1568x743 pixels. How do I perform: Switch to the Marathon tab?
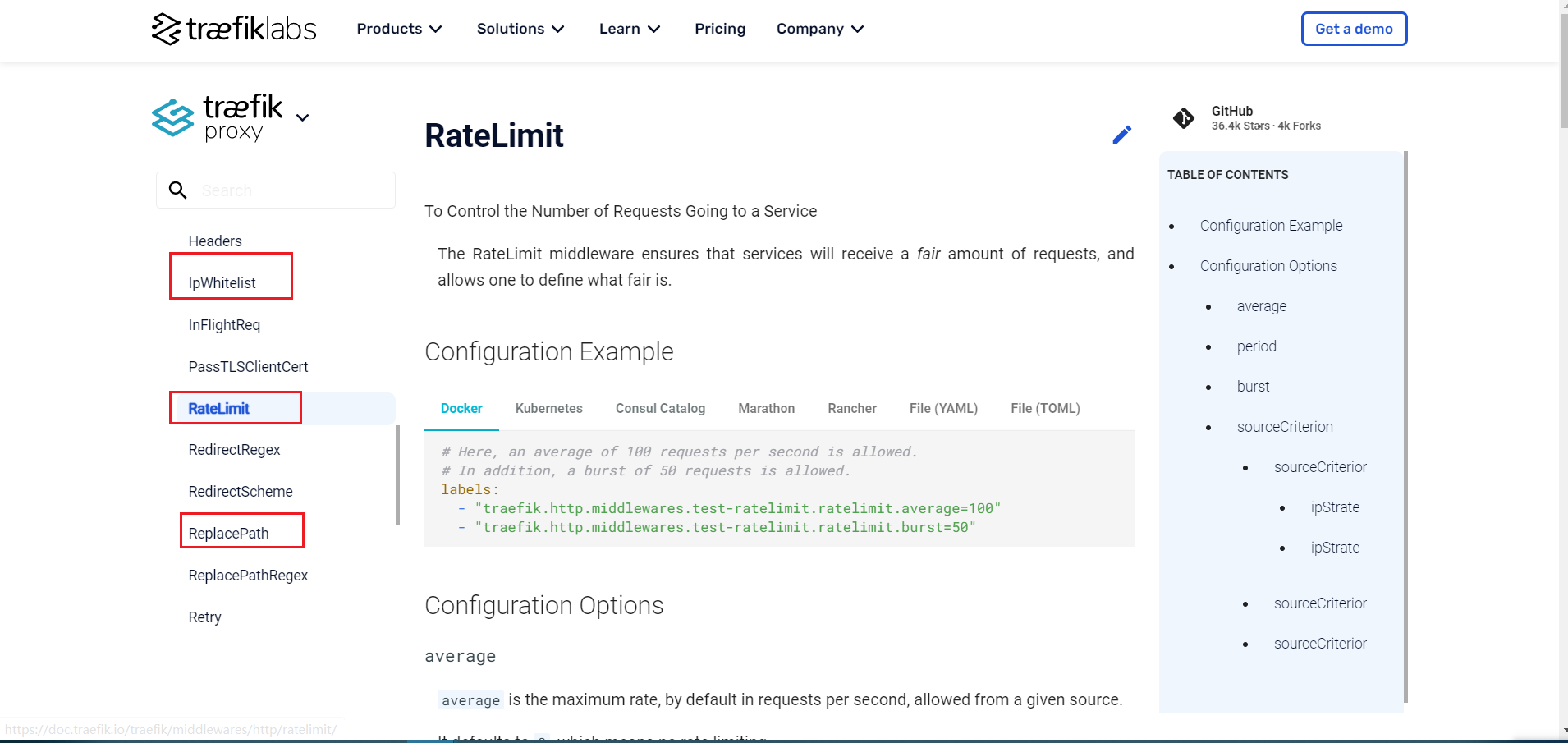click(x=767, y=409)
